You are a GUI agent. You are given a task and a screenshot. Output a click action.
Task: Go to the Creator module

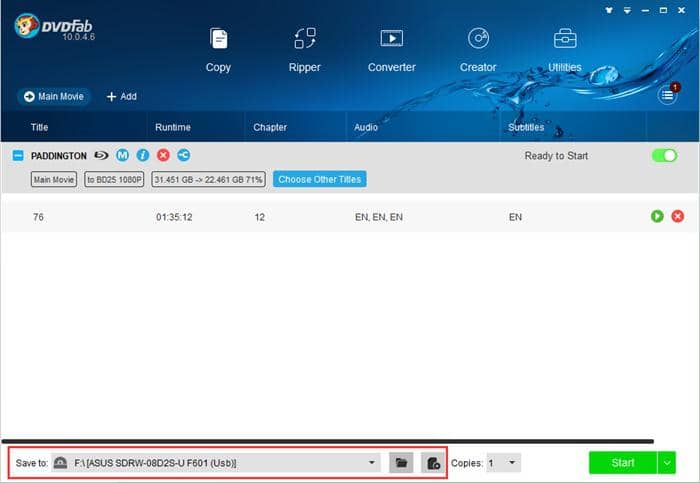pos(478,50)
